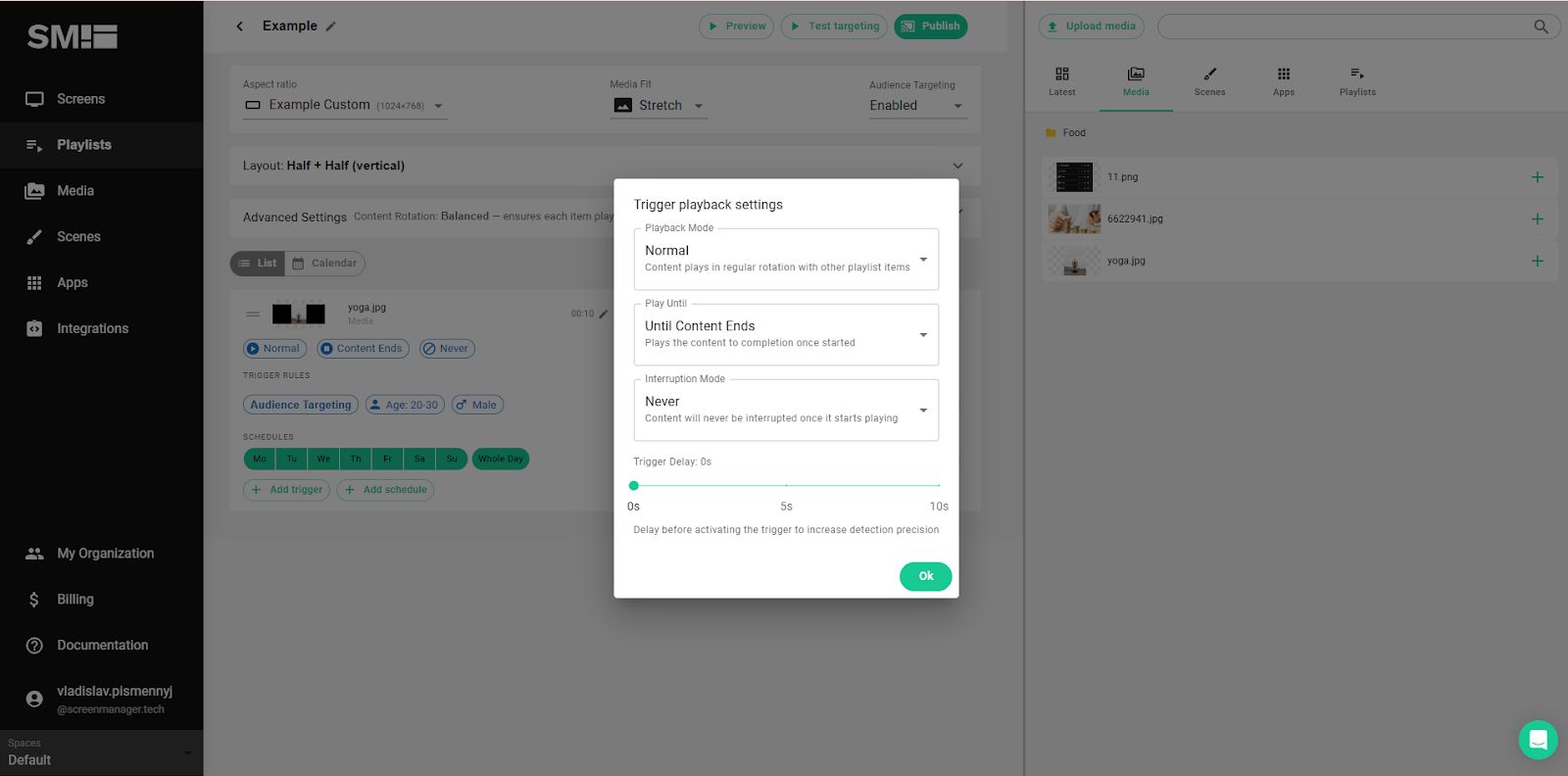Open the Aspect ratio dropdown
This screenshot has width=1568, height=776.
pos(345,106)
